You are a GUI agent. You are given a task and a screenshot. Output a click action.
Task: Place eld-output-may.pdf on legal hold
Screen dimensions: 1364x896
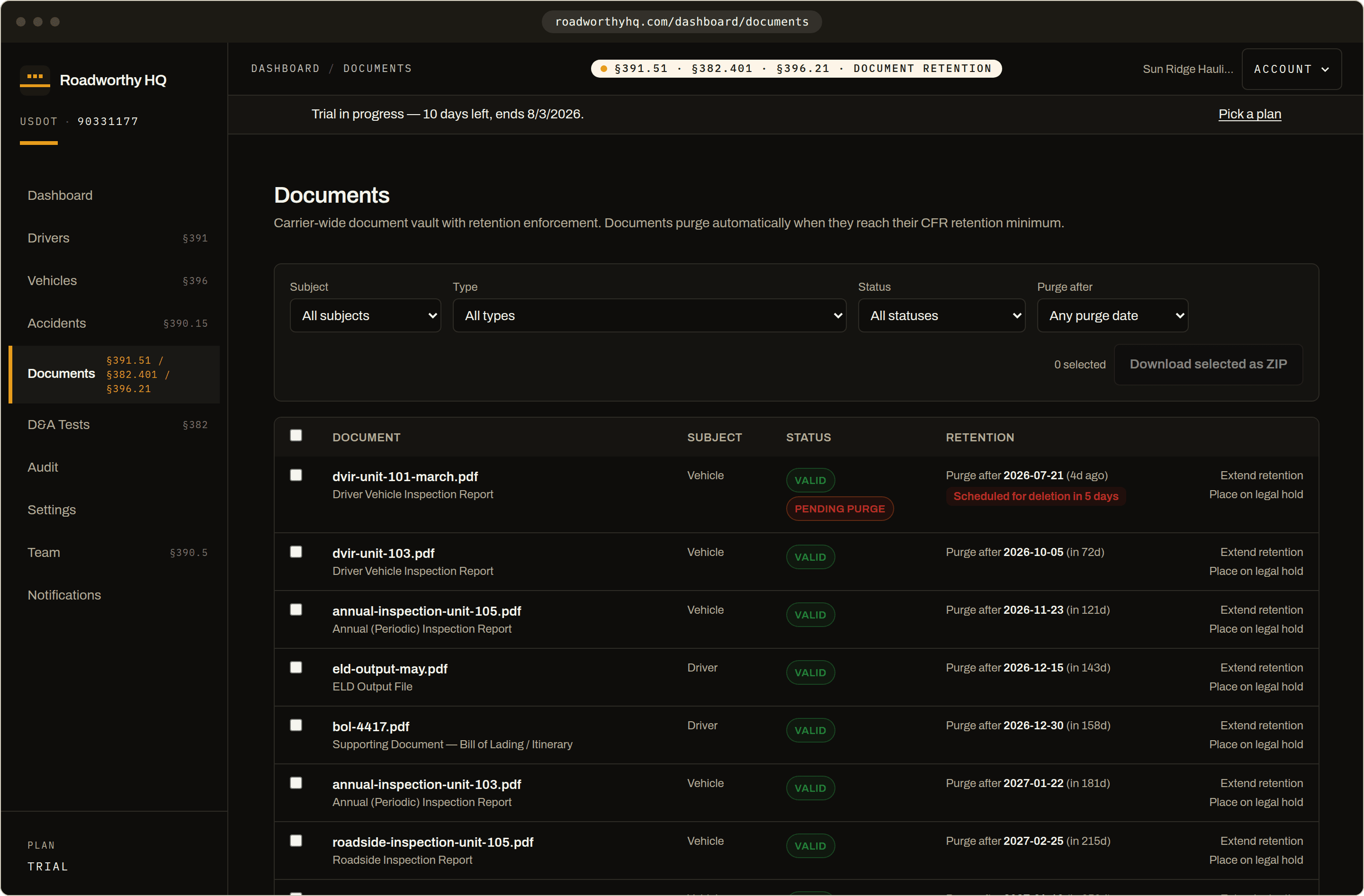pos(1256,687)
